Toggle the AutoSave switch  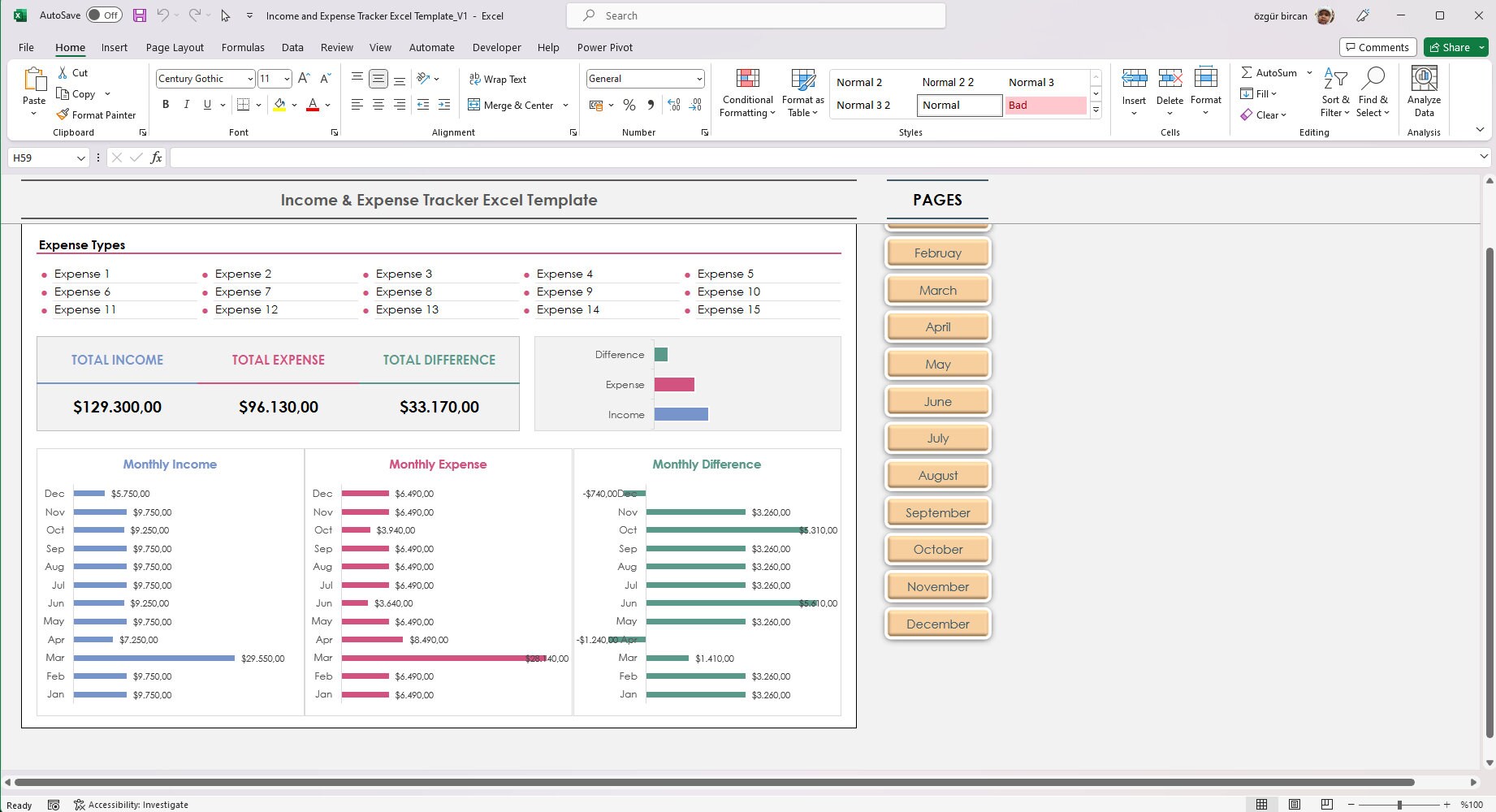point(104,15)
